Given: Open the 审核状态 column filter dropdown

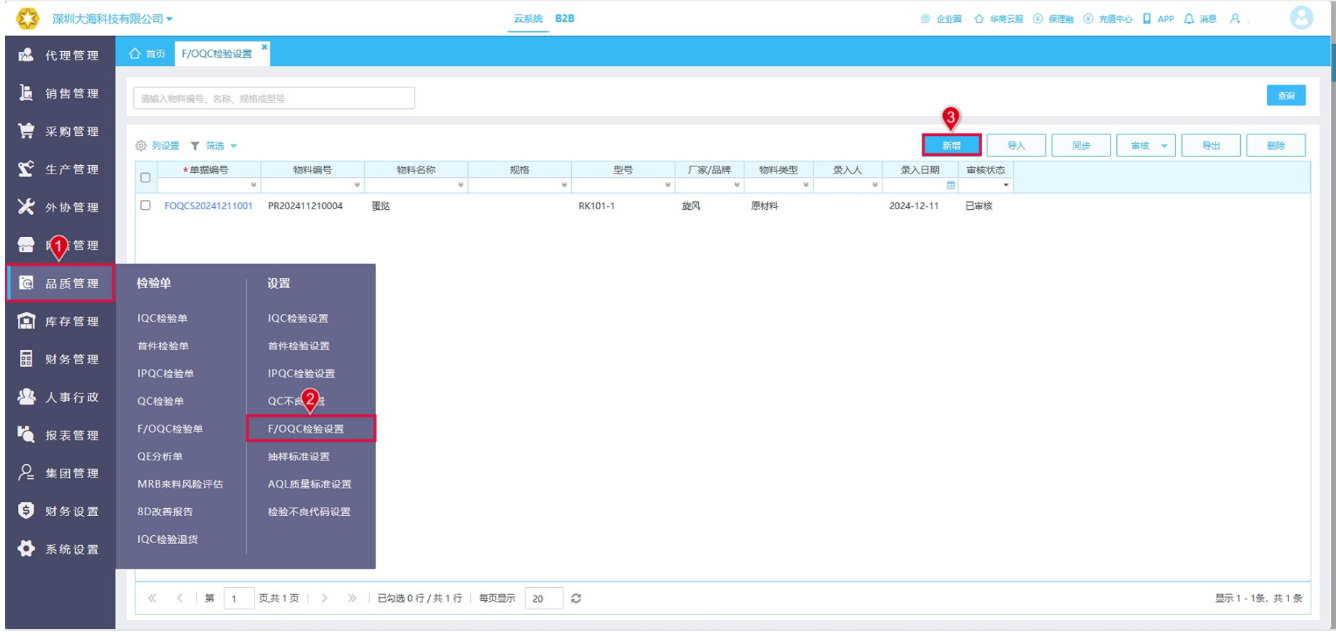Looking at the screenshot, I should click(x=1006, y=186).
